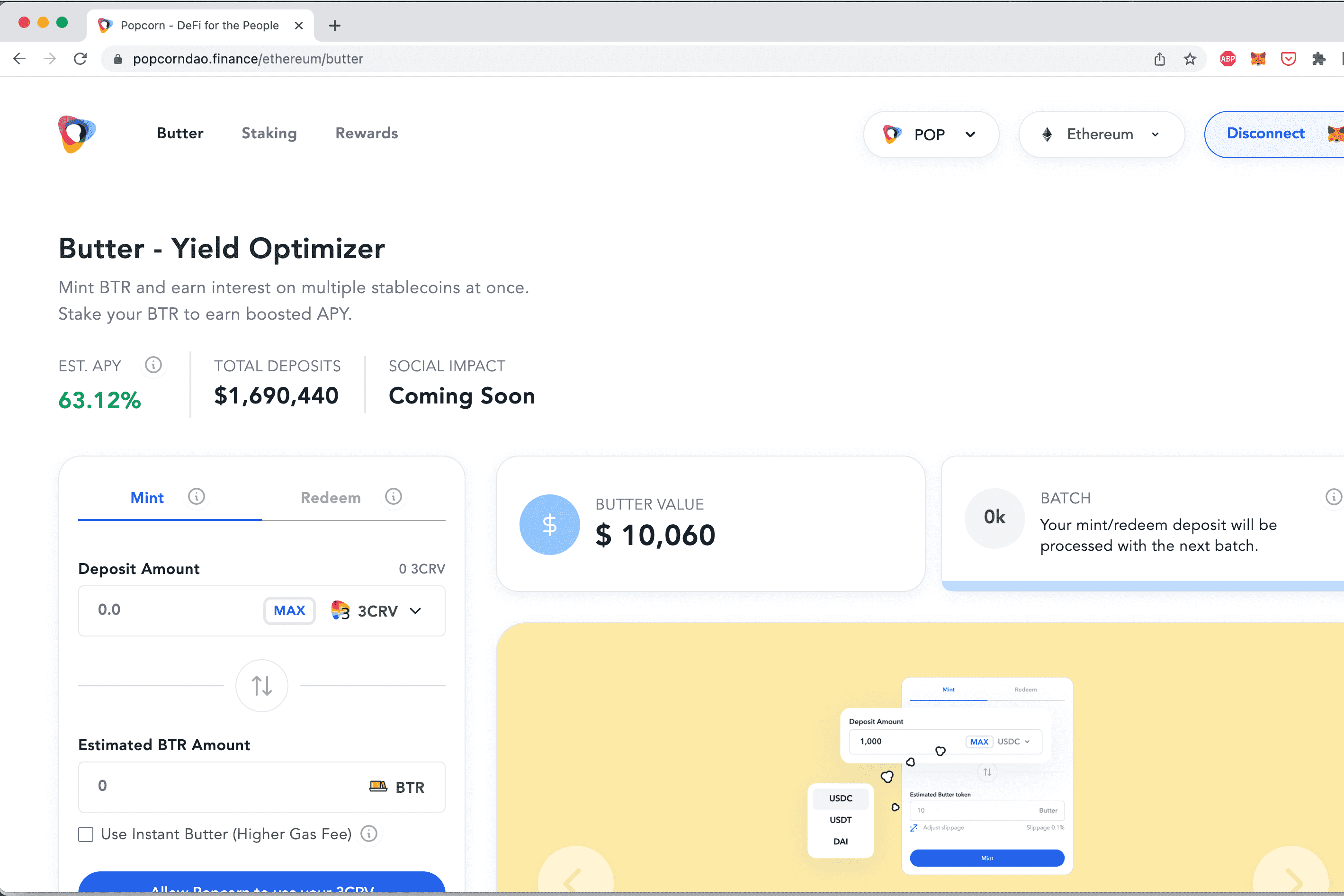Open the 3CRV token dropdown

[x=377, y=611]
